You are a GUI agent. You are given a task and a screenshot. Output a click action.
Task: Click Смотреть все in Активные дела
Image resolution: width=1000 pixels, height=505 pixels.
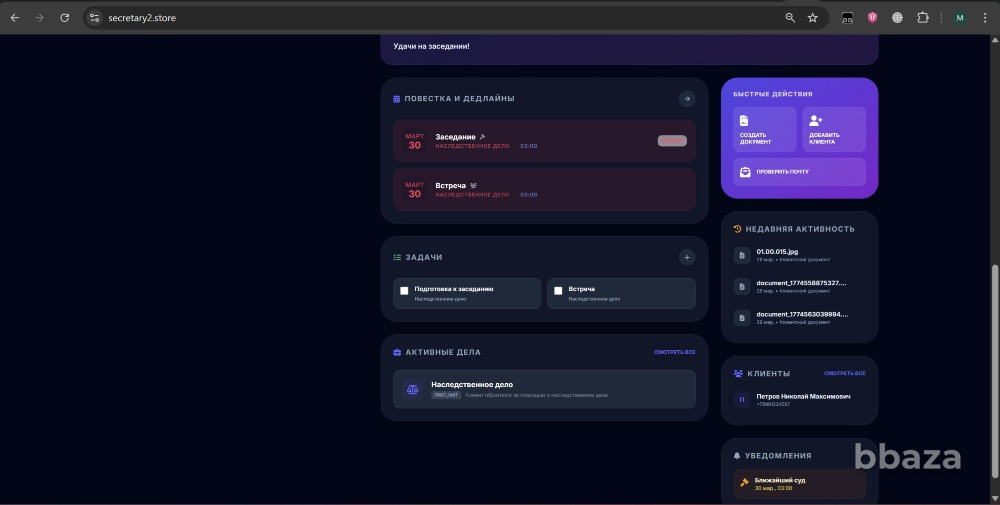pyautogui.click(x=674, y=352)
